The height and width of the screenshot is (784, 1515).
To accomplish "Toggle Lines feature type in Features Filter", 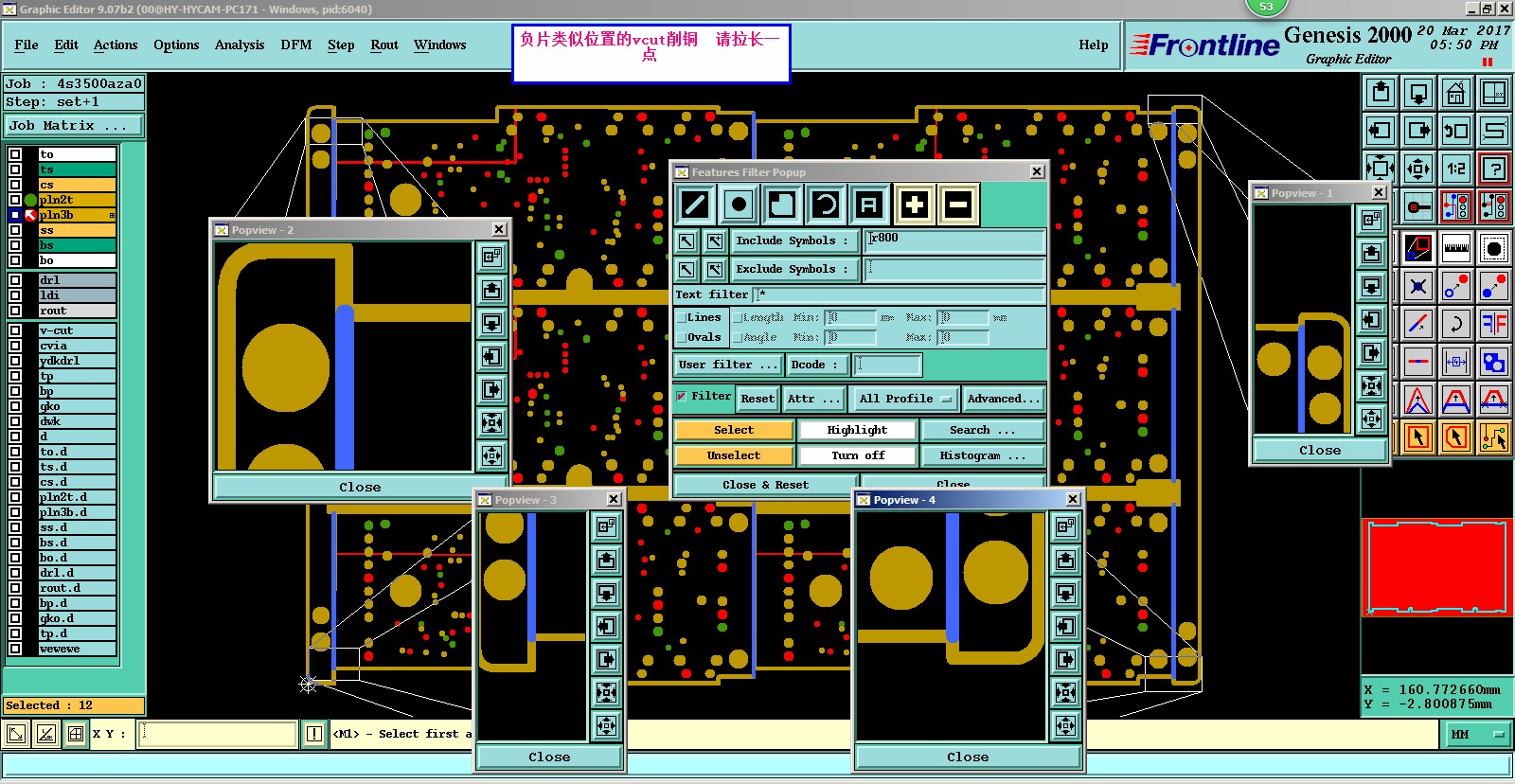I will (695, 205).
